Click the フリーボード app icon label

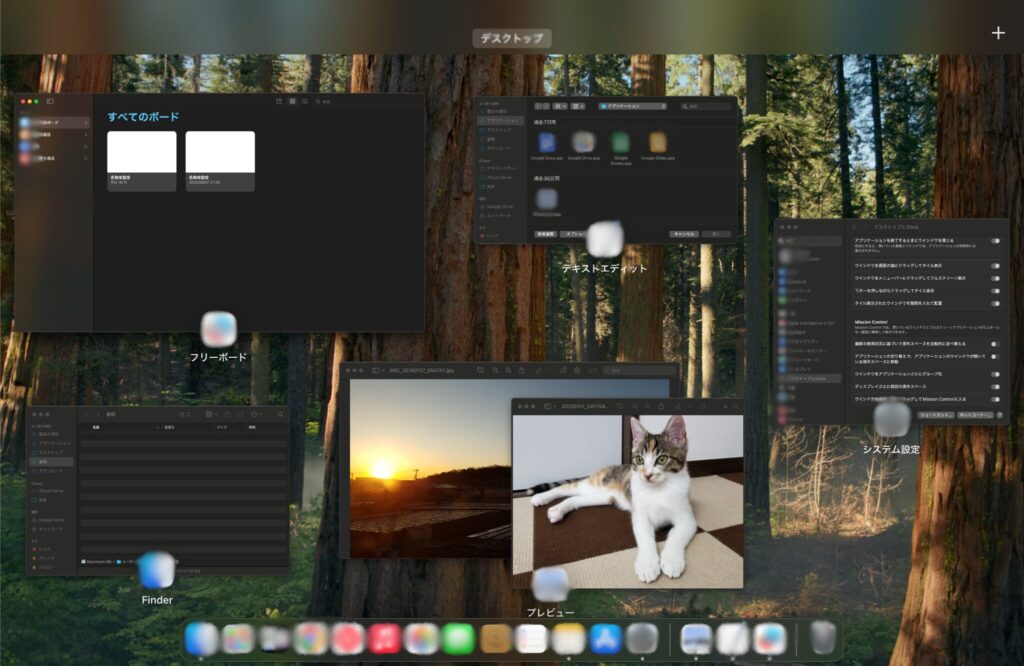pos(218,357)
